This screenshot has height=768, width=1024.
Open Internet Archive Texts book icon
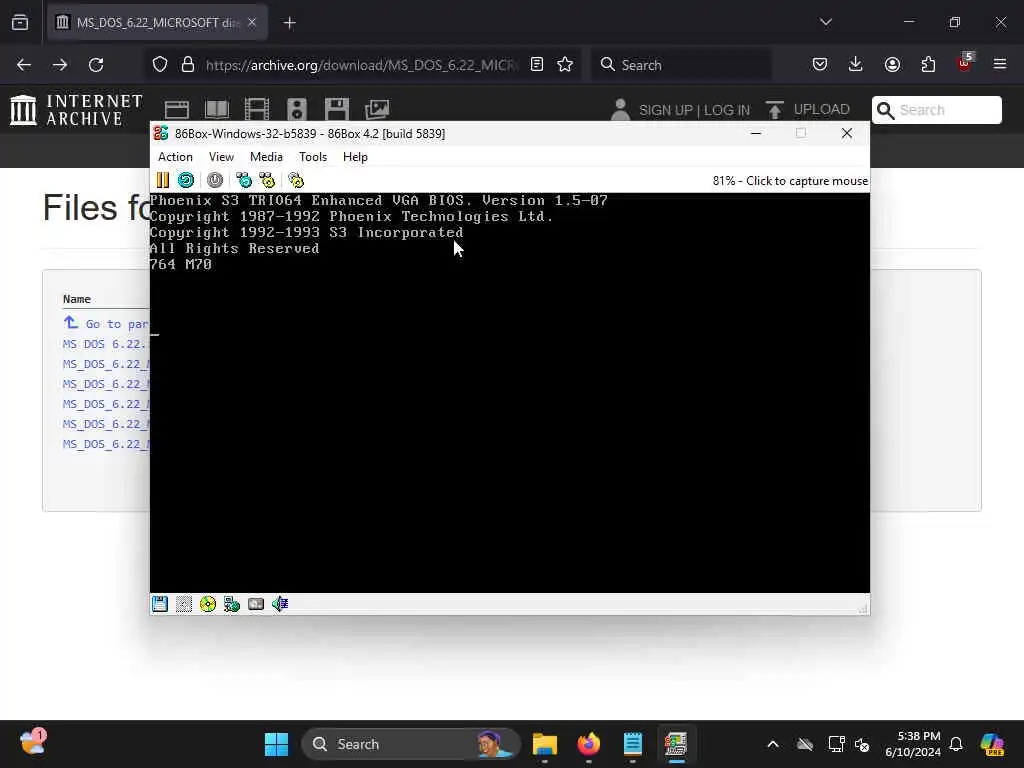[x=217, y=109]
